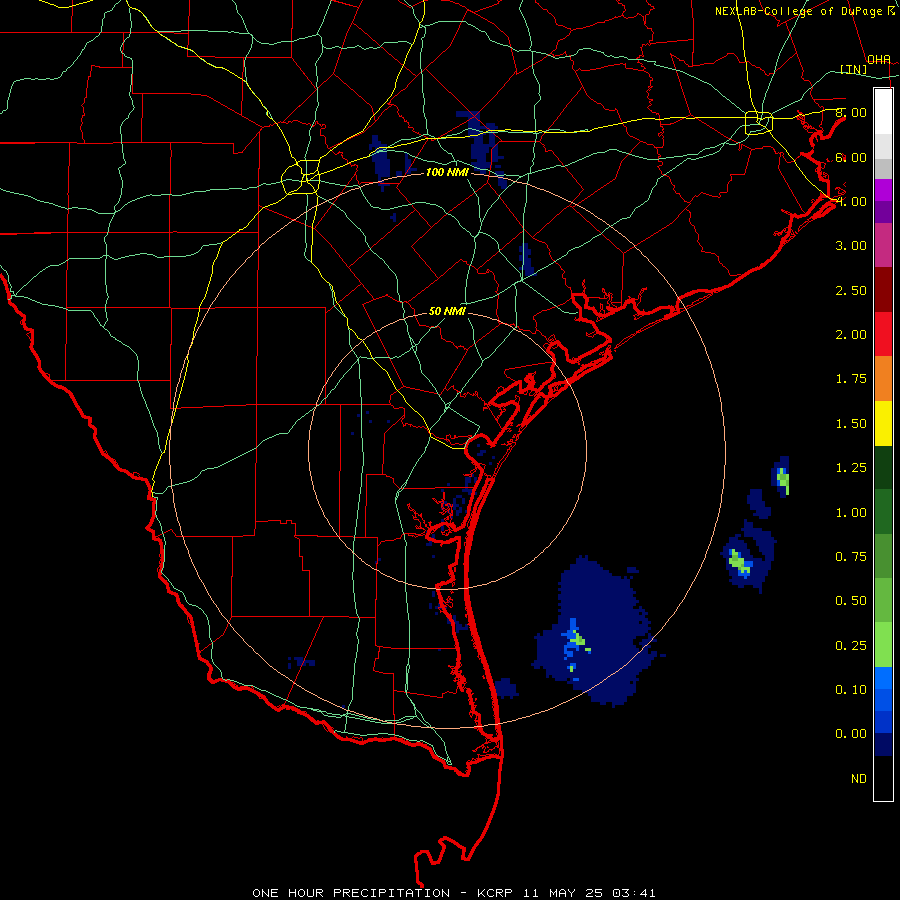Click the lightest green legend swatch
Screen dimensions: 900x900
pos(883,645)
